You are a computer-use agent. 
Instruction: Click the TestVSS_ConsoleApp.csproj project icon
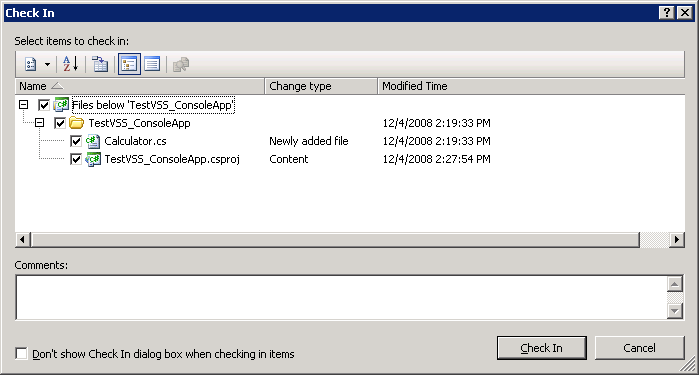[93, 159]
